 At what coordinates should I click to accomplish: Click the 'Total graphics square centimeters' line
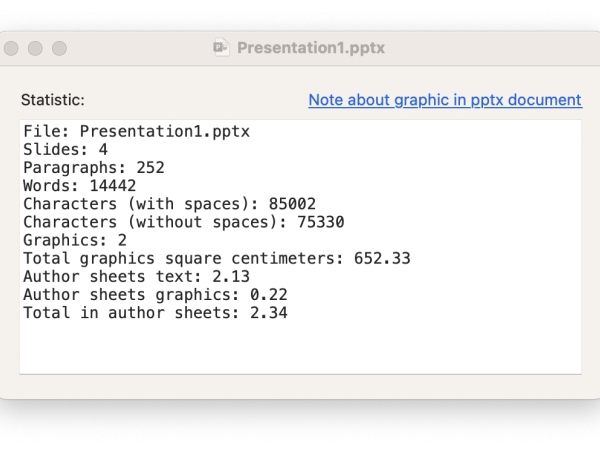[x=216, y=258]
